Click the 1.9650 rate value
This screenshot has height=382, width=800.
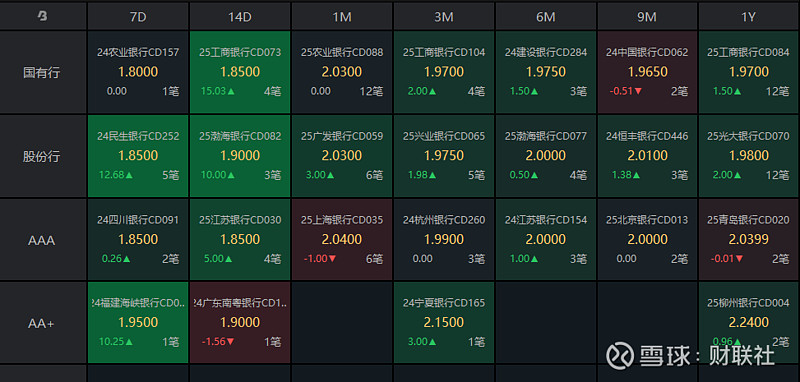(647, 72)
